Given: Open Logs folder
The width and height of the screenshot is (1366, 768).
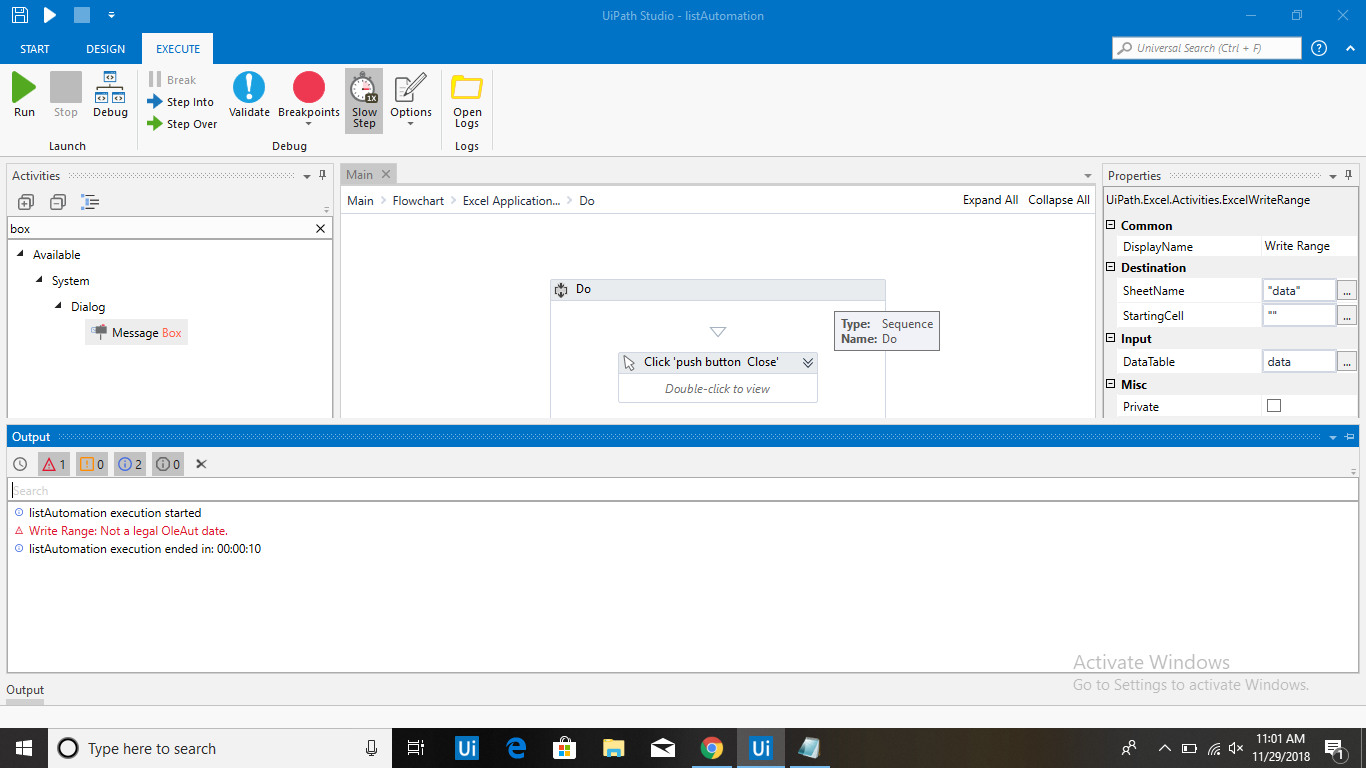Looking at the screenshot, I should (467, 101).
